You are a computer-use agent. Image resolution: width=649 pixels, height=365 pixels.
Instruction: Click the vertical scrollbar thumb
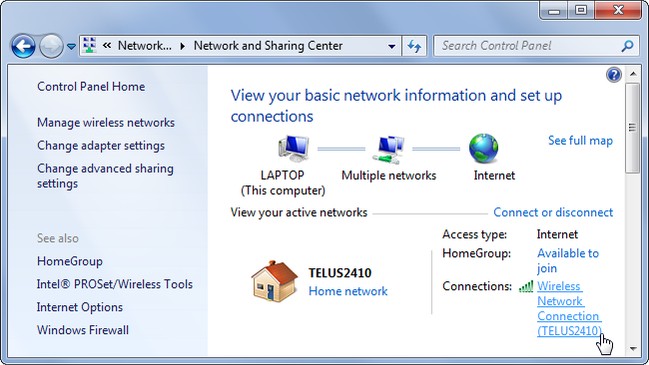(x=633, y=128)
